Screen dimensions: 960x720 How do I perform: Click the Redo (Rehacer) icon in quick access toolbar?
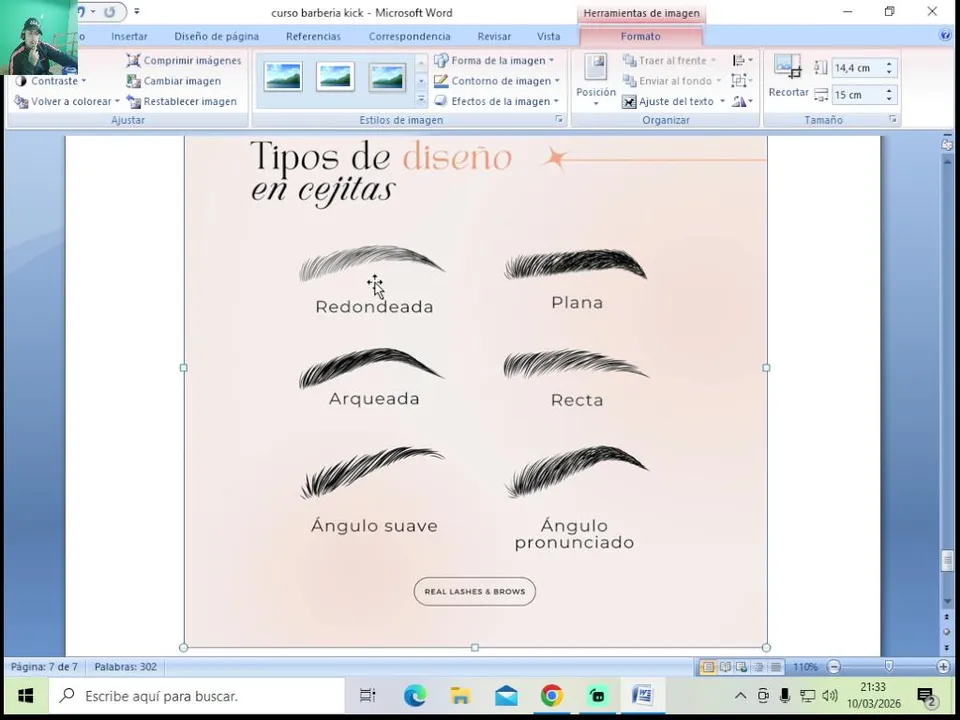click(x=110, y=12)
